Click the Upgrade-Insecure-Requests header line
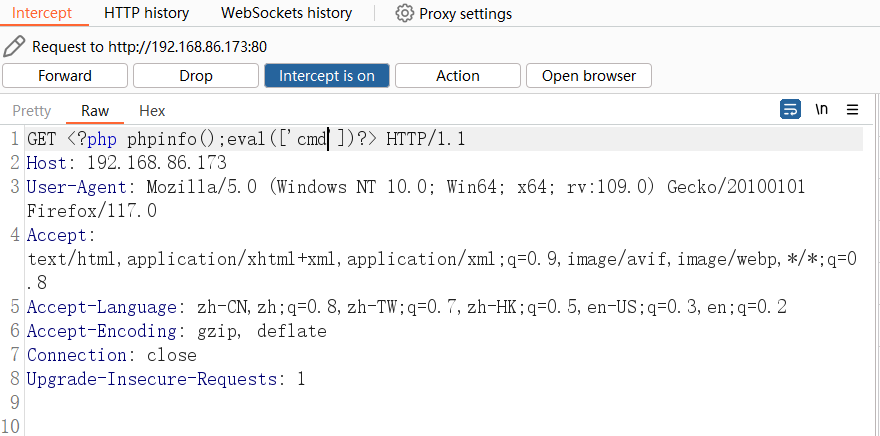The image size is (880, 436). pyautogui.click(x=166, y=380)
